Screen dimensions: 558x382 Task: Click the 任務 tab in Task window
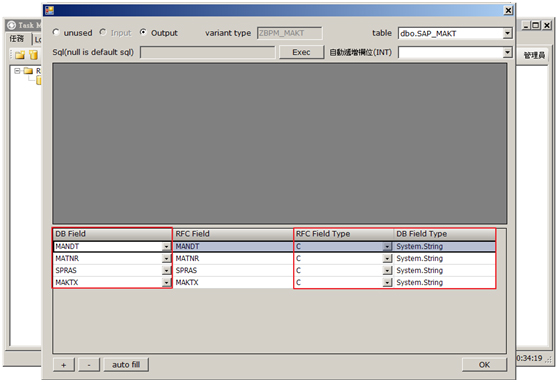coord(17,38)
